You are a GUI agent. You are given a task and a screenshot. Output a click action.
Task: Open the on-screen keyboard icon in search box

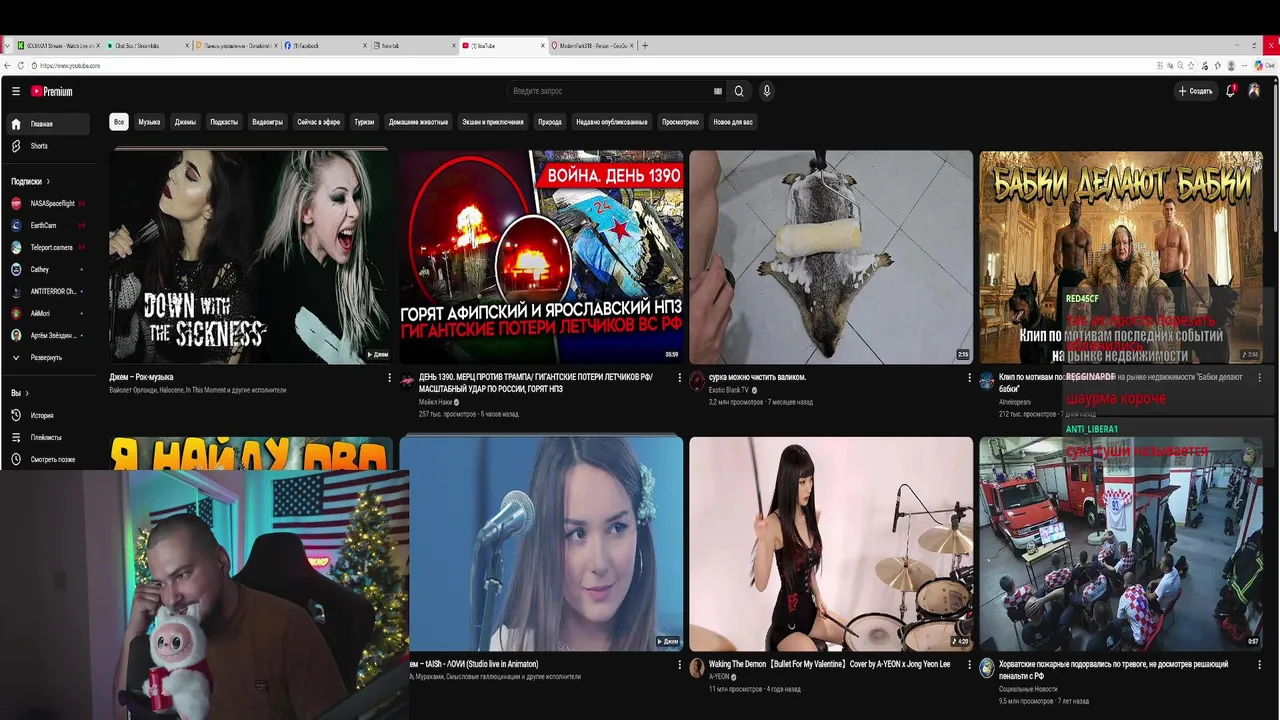click(718, 91)
